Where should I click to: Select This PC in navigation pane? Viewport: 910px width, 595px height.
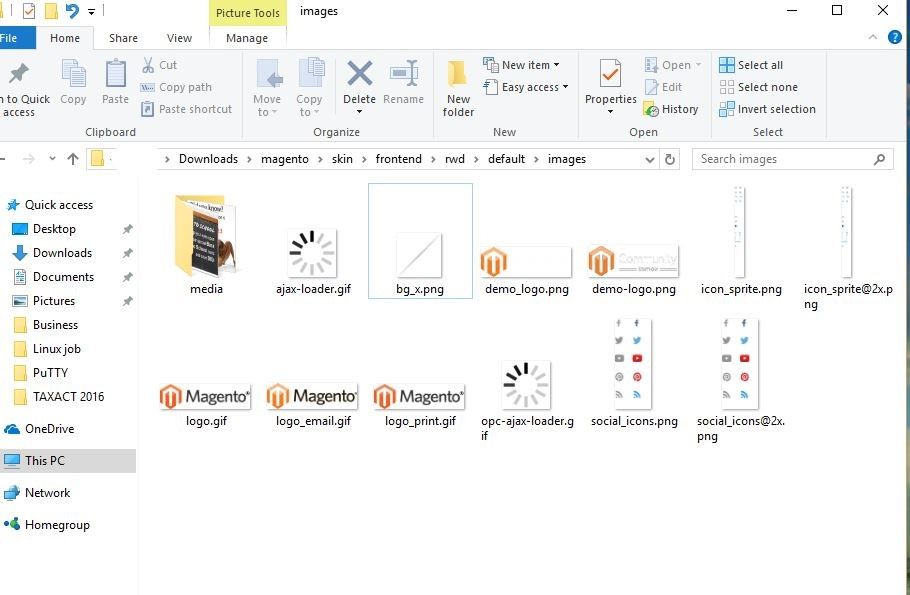click(x=68, y=461)
